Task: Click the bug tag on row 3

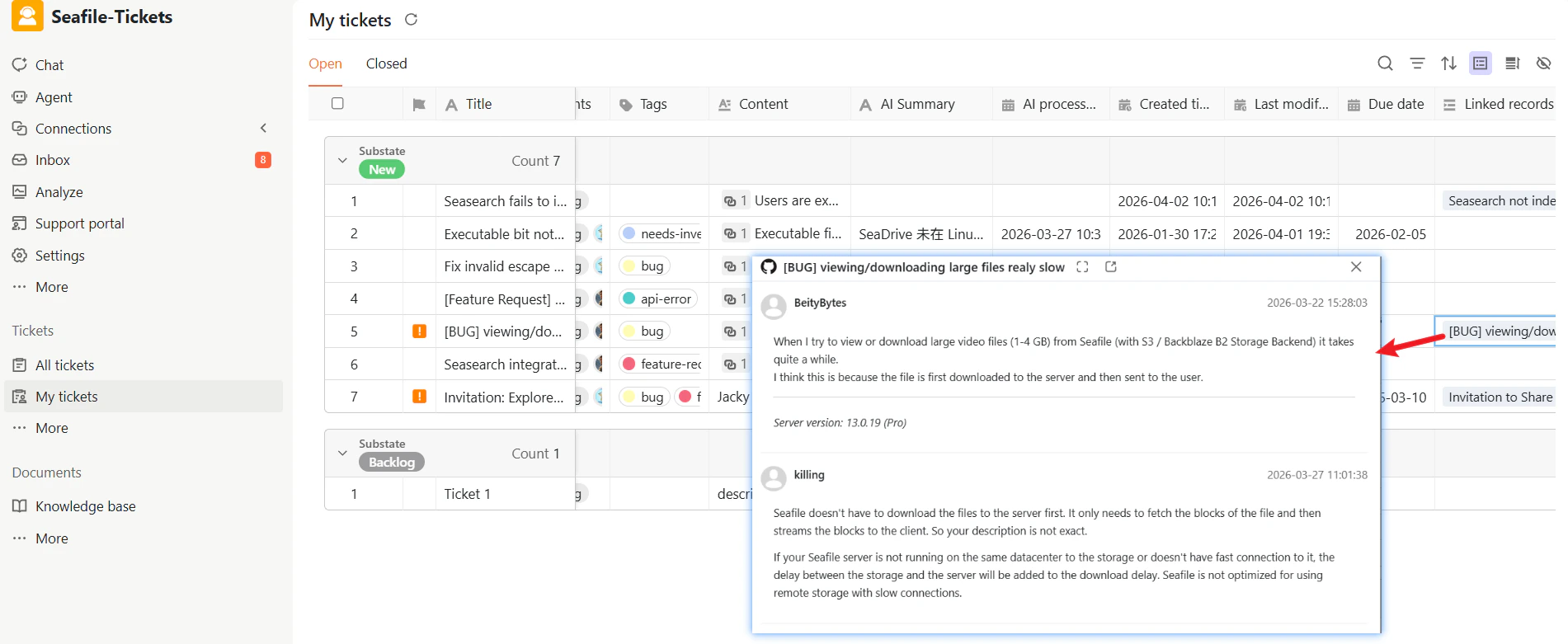Action: 643,266
